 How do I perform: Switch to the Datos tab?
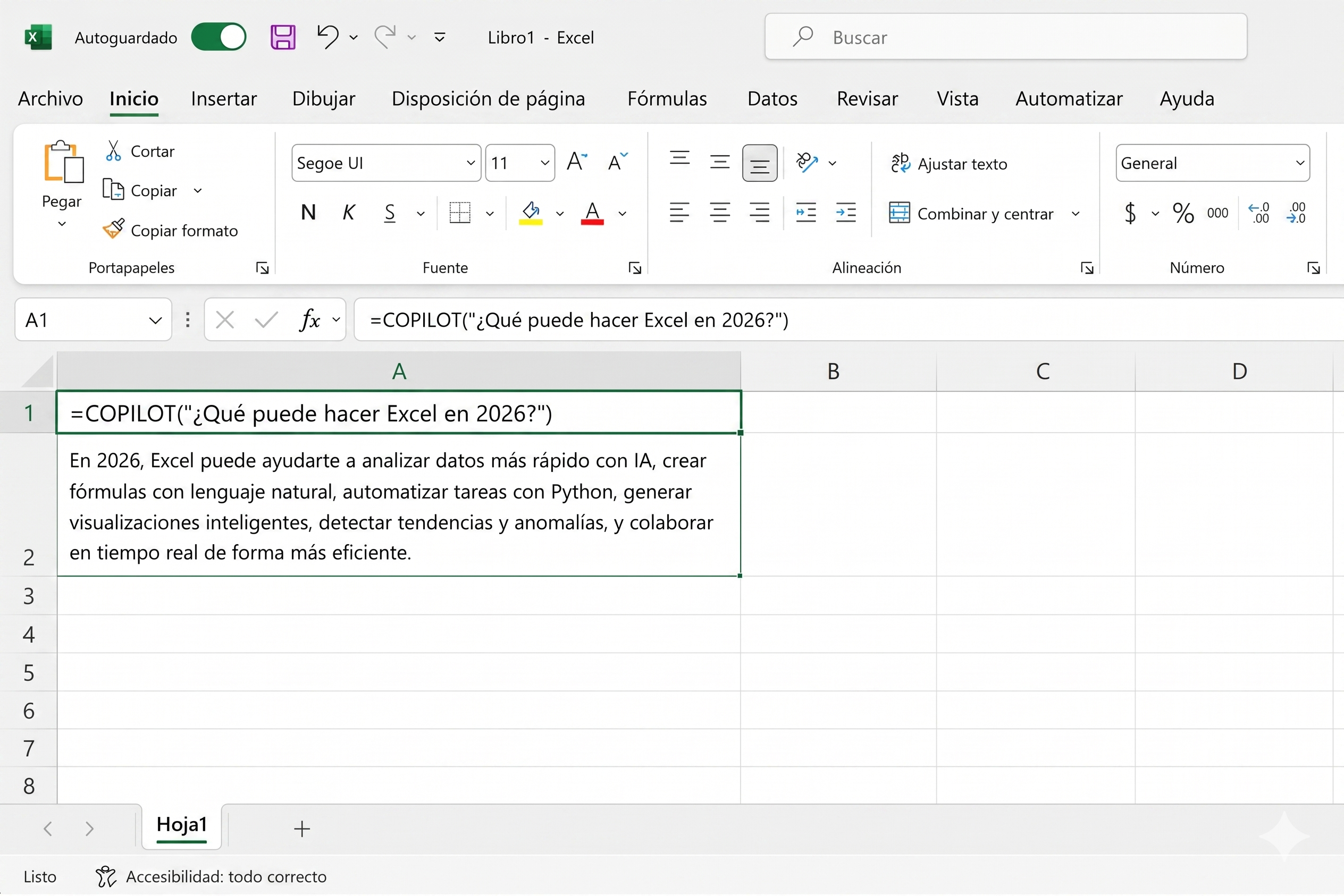pos(772,99)
